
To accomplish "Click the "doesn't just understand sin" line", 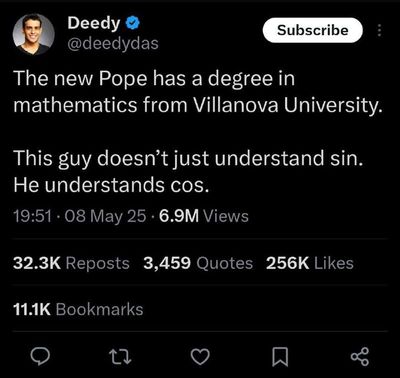I will point(188,158).
